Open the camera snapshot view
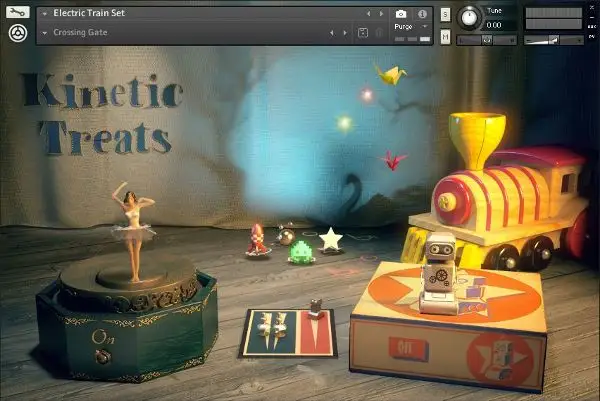This screenshot has height=401, width=600. coord(401,14)
